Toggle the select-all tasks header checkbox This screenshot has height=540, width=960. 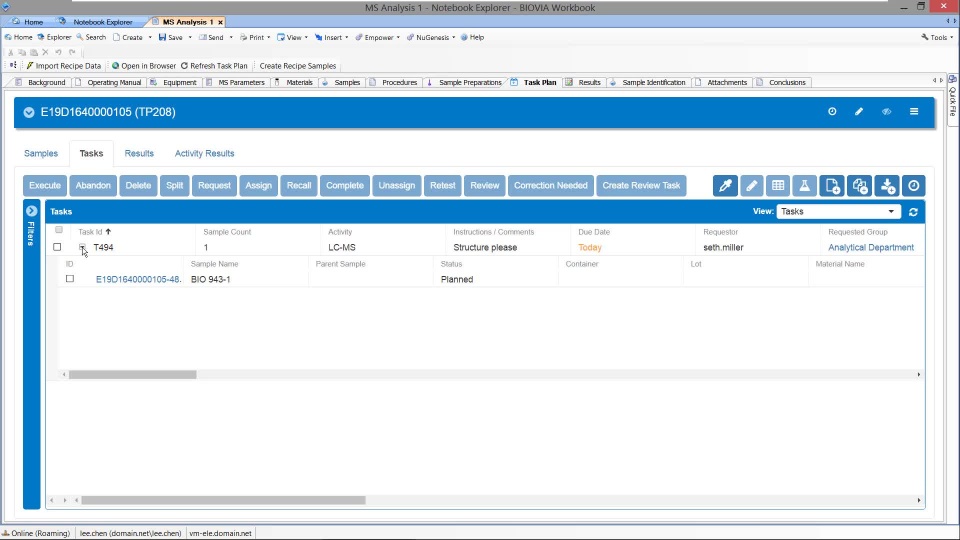coord(59,230)
